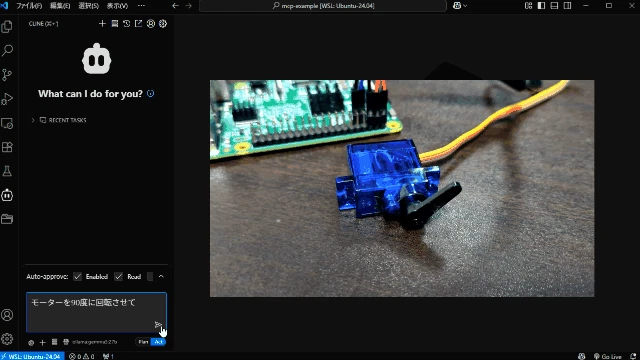Image resolution: width=640 pixels, height=360 pixels.
Task: Open the overflow menu with three dots
Action: click(x=141, y=6)
